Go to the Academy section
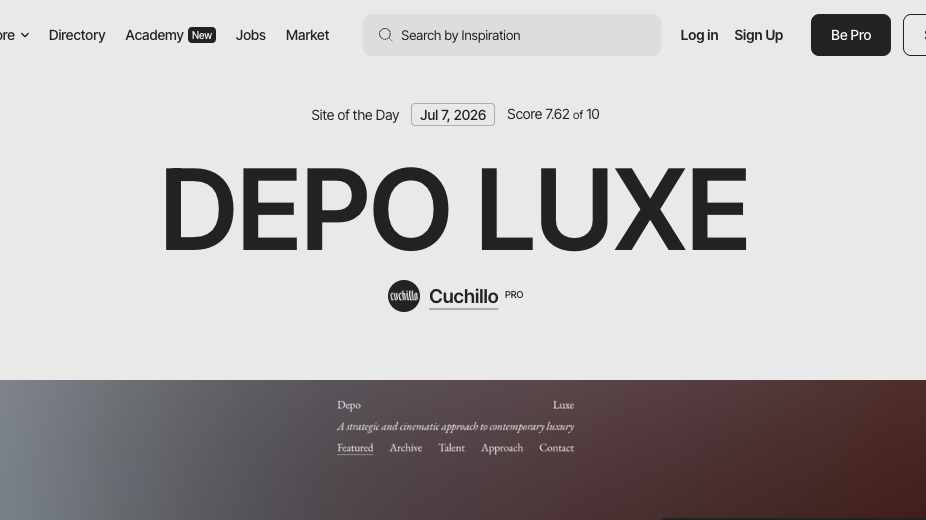926x520 pixels. pyautogui.click(x=154, y=35)
